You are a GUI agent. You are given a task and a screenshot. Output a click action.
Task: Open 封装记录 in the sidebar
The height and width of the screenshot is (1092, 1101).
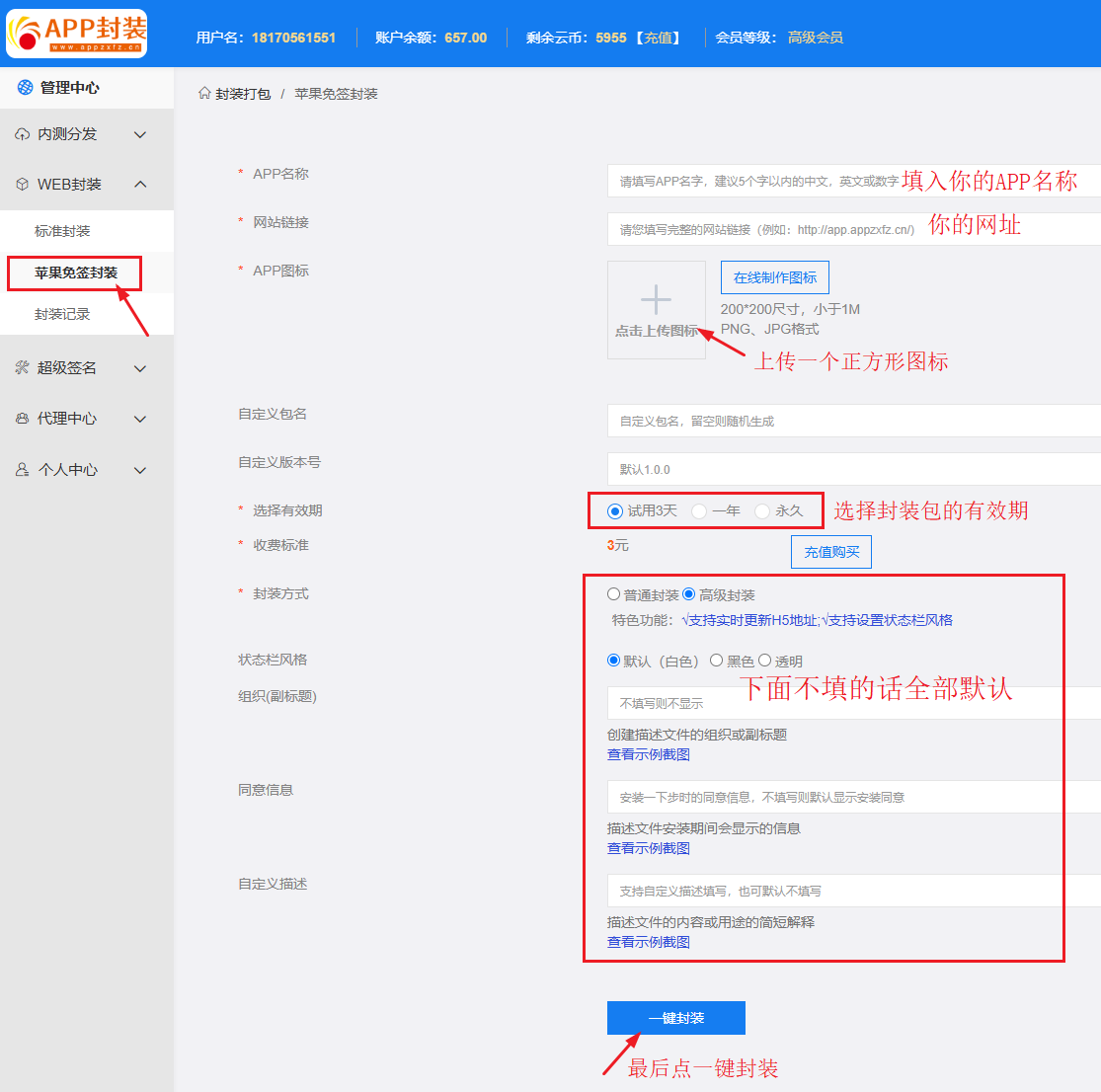[x=62, y=314]
